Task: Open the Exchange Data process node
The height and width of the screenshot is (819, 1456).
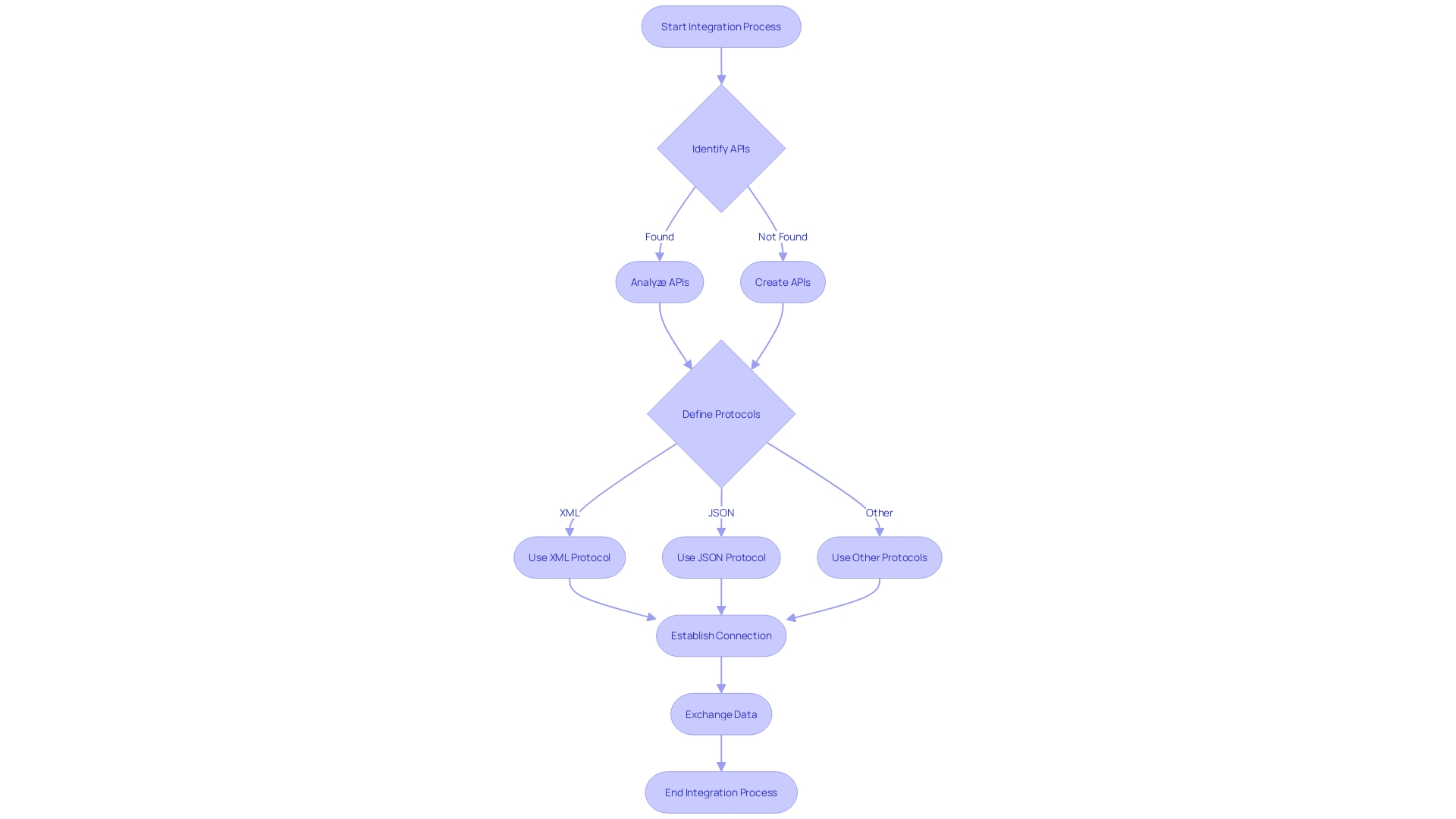Action: click(721, 713)
